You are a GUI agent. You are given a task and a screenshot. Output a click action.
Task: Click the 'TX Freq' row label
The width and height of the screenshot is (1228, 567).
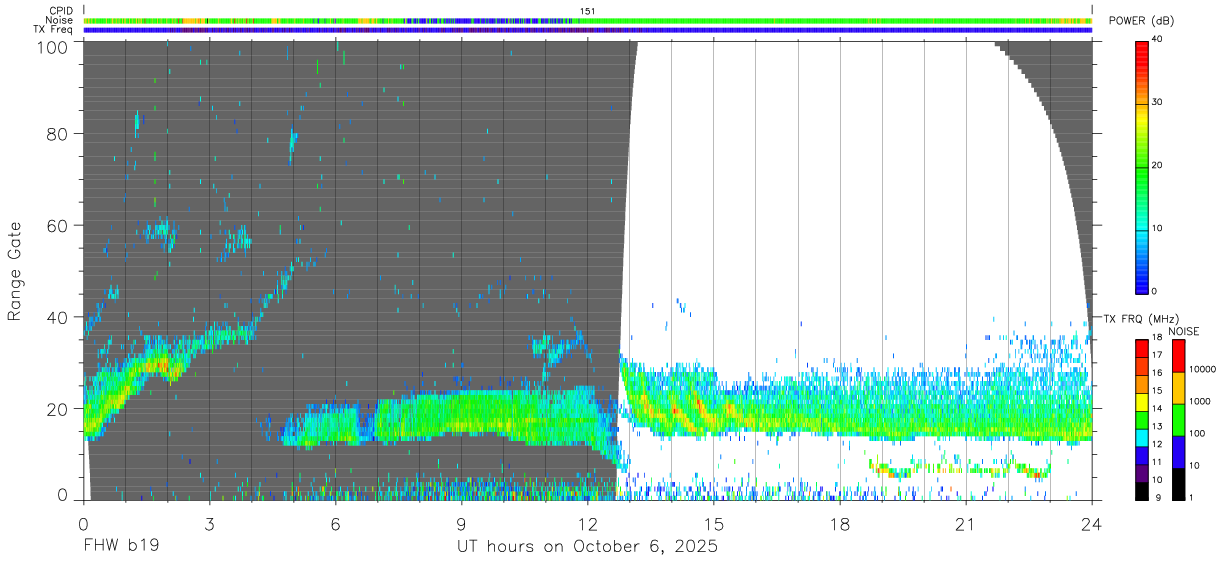[54, 30]
